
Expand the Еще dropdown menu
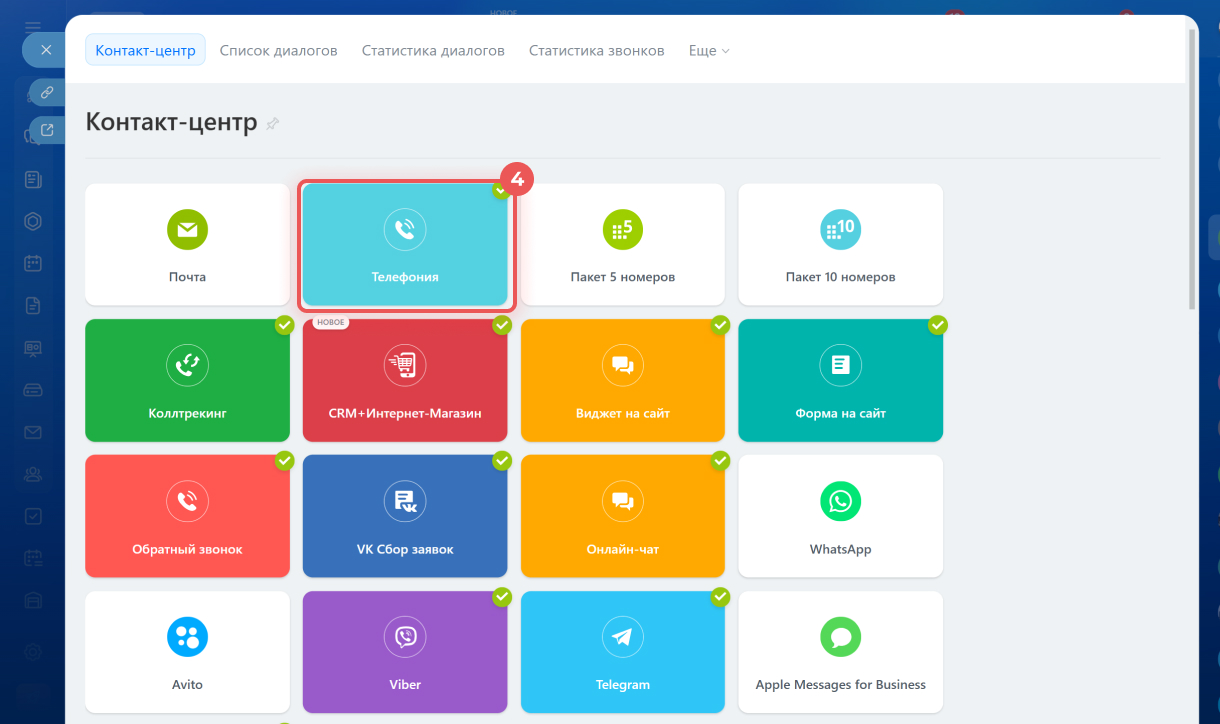pos(709,50)
